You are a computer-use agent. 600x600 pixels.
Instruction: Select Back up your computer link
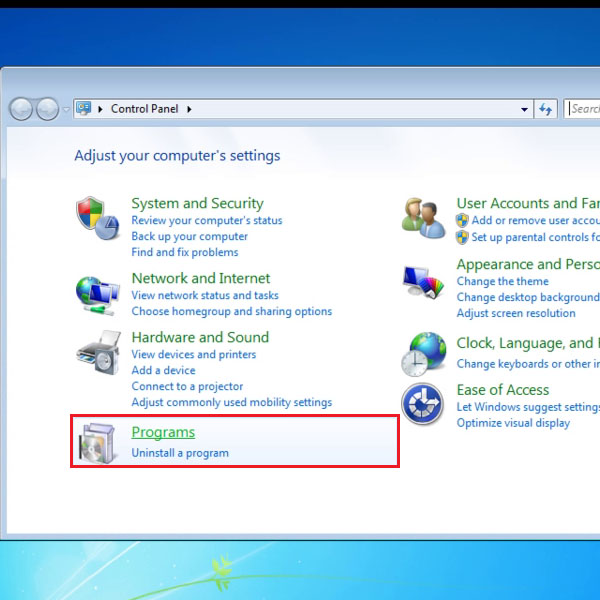[x=189, y=236]
